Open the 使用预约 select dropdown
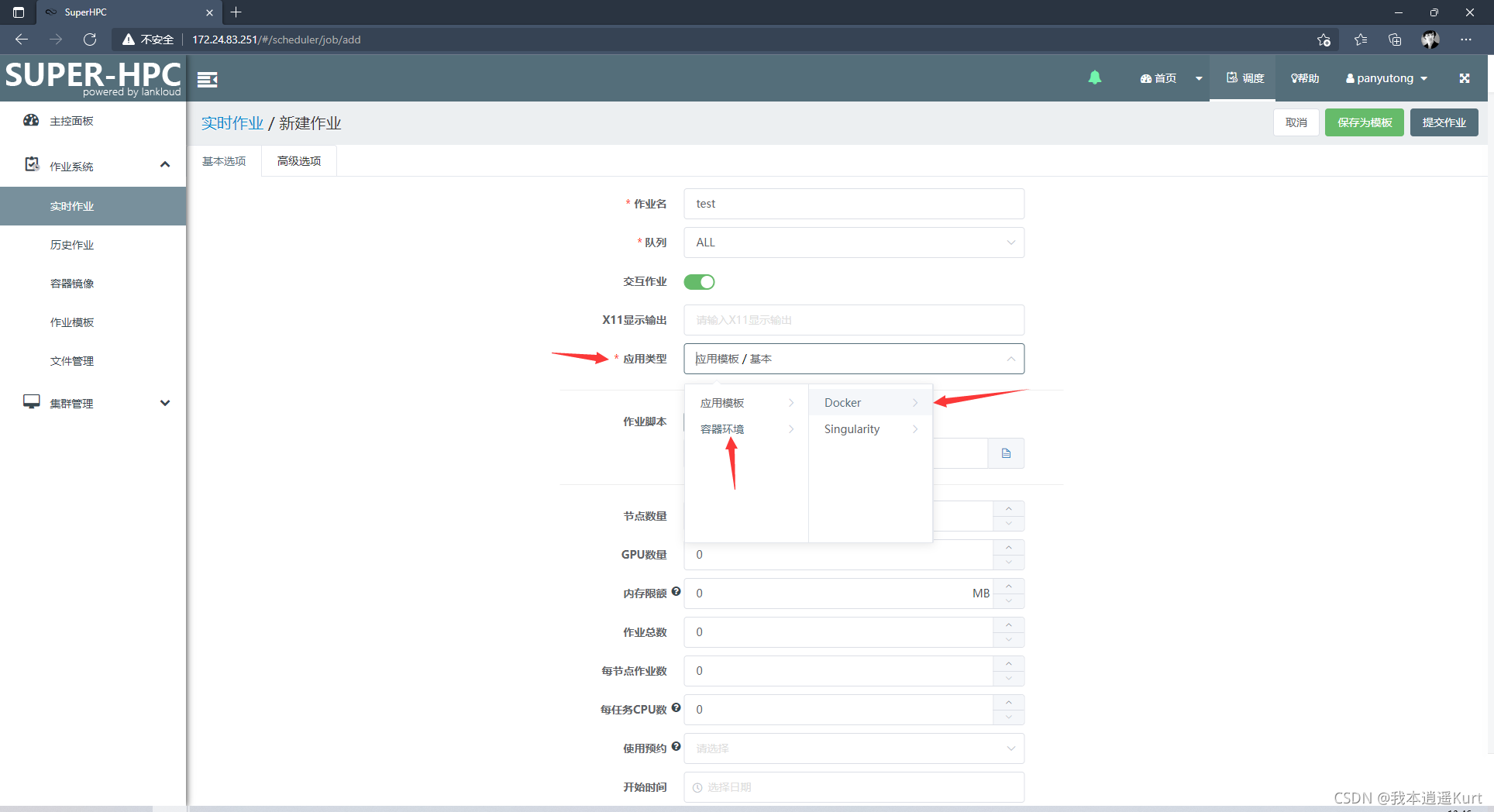Viewport: 1494px width, 812px height. click(854, 748)
